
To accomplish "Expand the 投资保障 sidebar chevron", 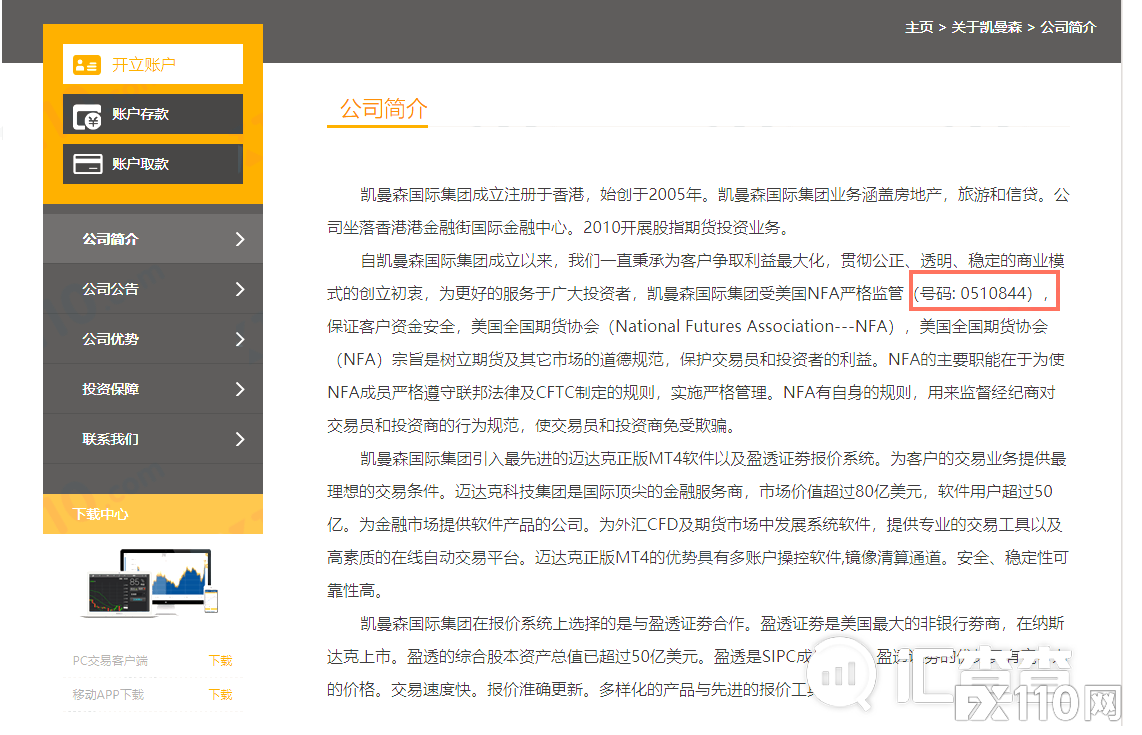I will (238, 388).
